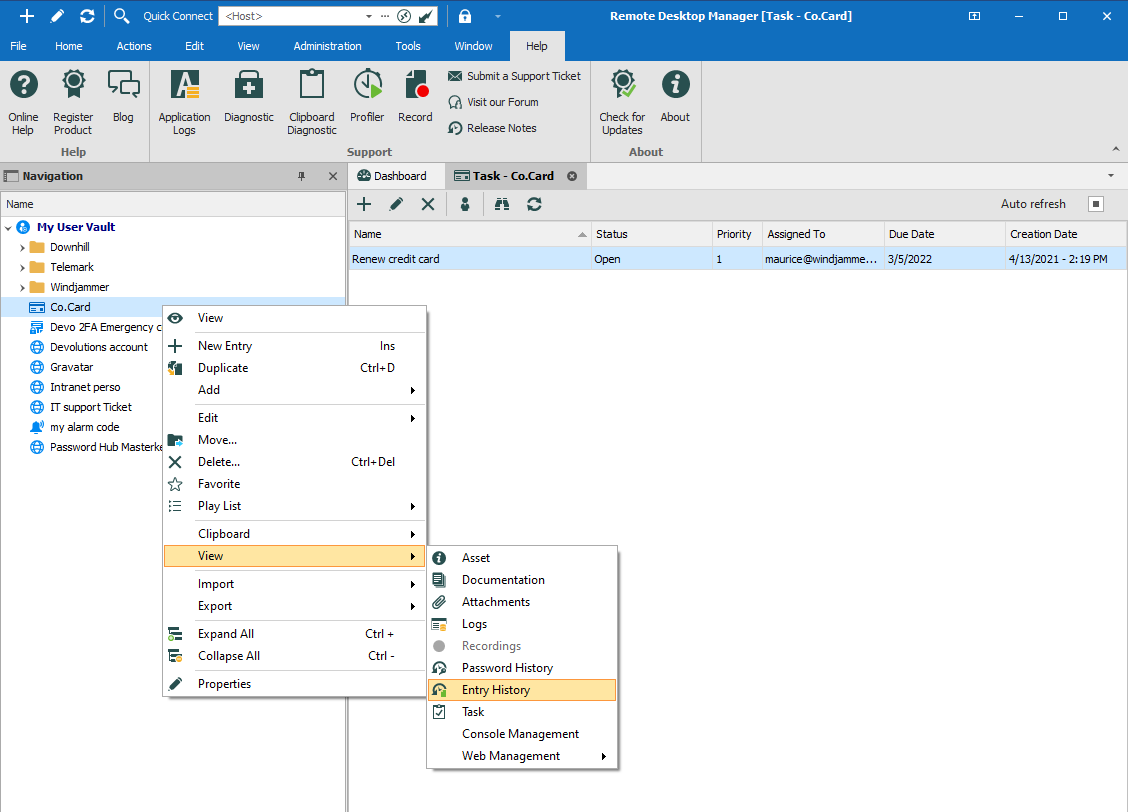Open Application Logs in the ribbon

point(184,101)
